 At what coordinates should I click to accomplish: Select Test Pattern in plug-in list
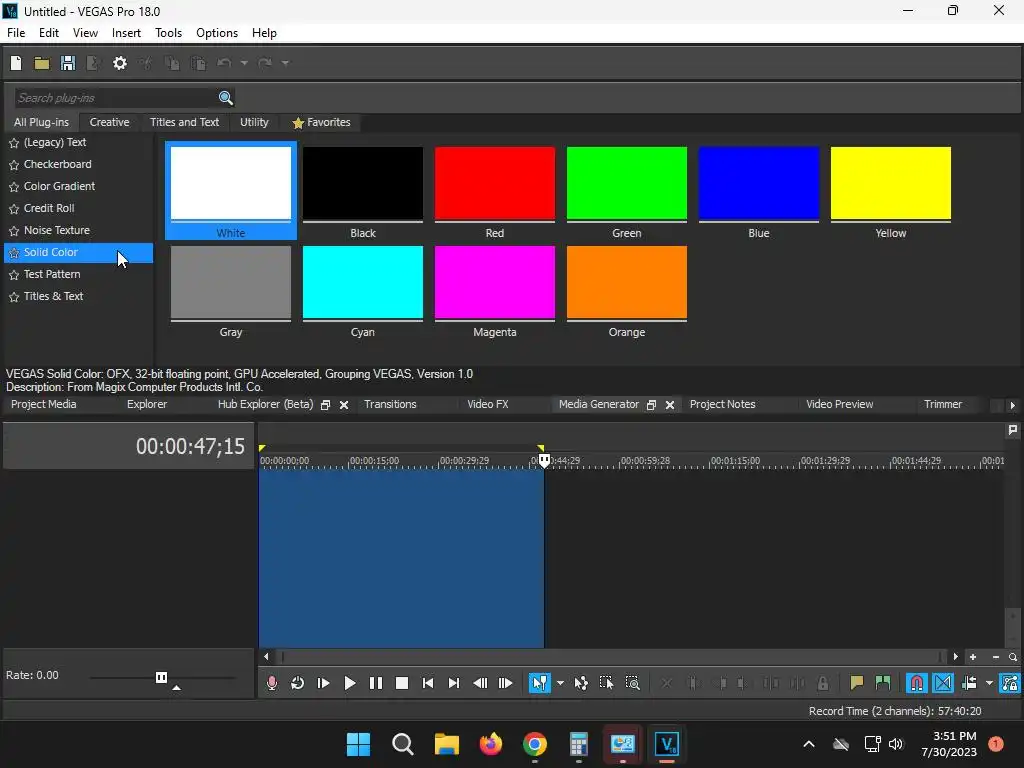[x=52, y=274]
